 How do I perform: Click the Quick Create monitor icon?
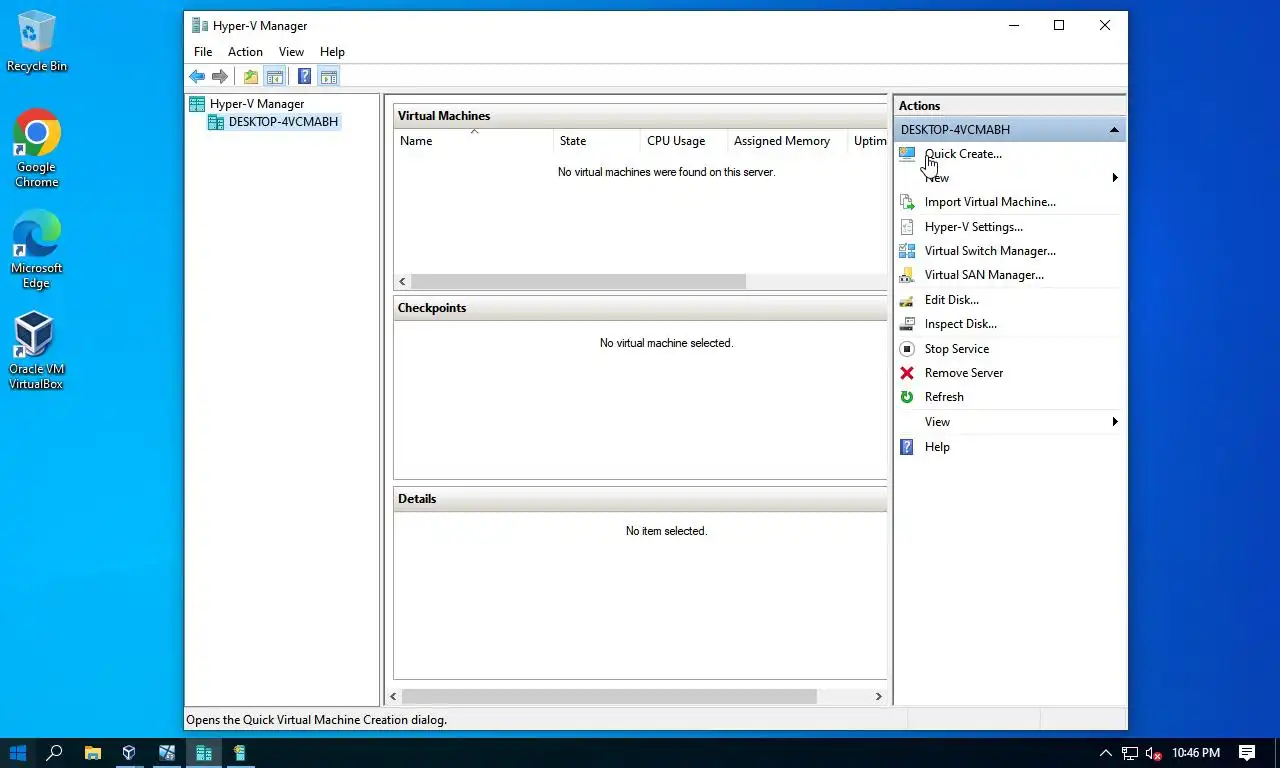coord(907,154)
